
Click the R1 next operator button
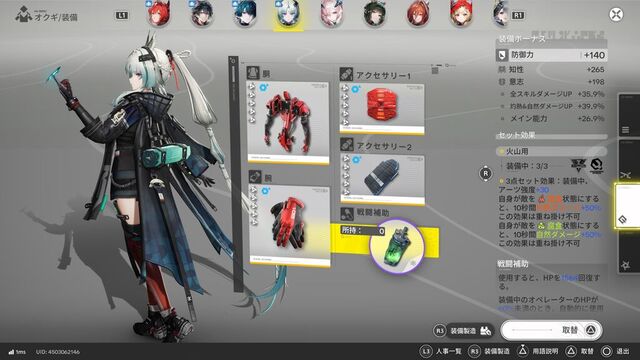click(518, 16)
